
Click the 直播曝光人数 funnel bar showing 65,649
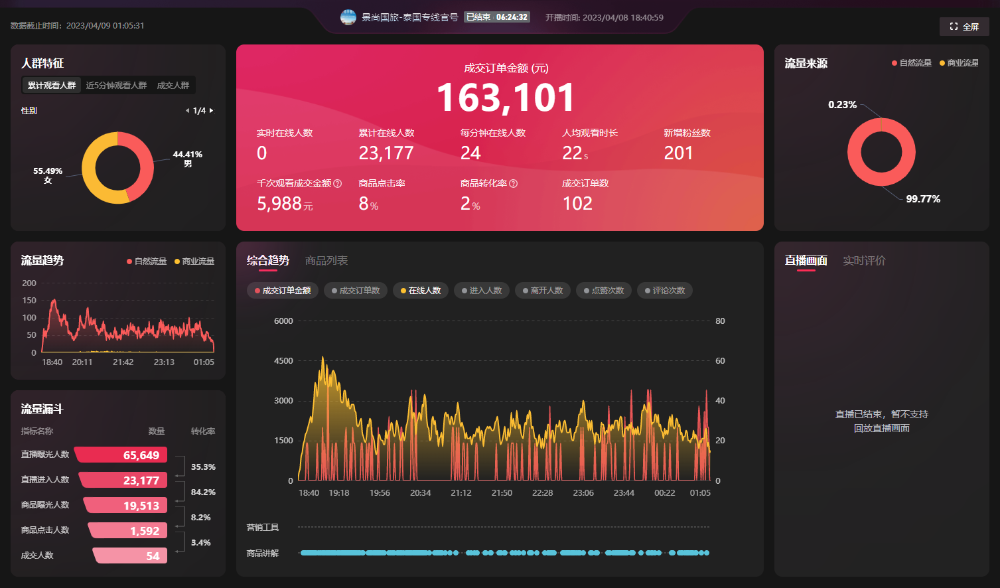121,455
